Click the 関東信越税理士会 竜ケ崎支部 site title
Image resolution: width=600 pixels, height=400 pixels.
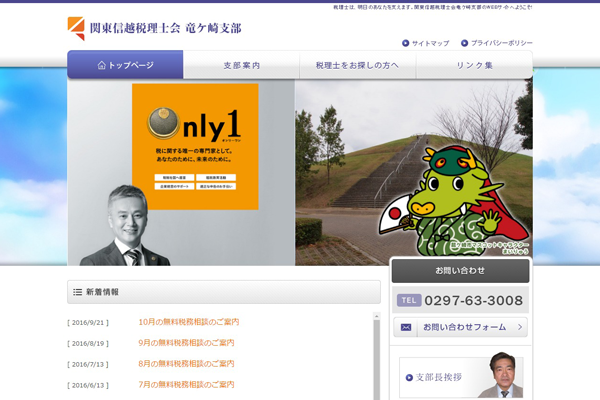point(165,28)
